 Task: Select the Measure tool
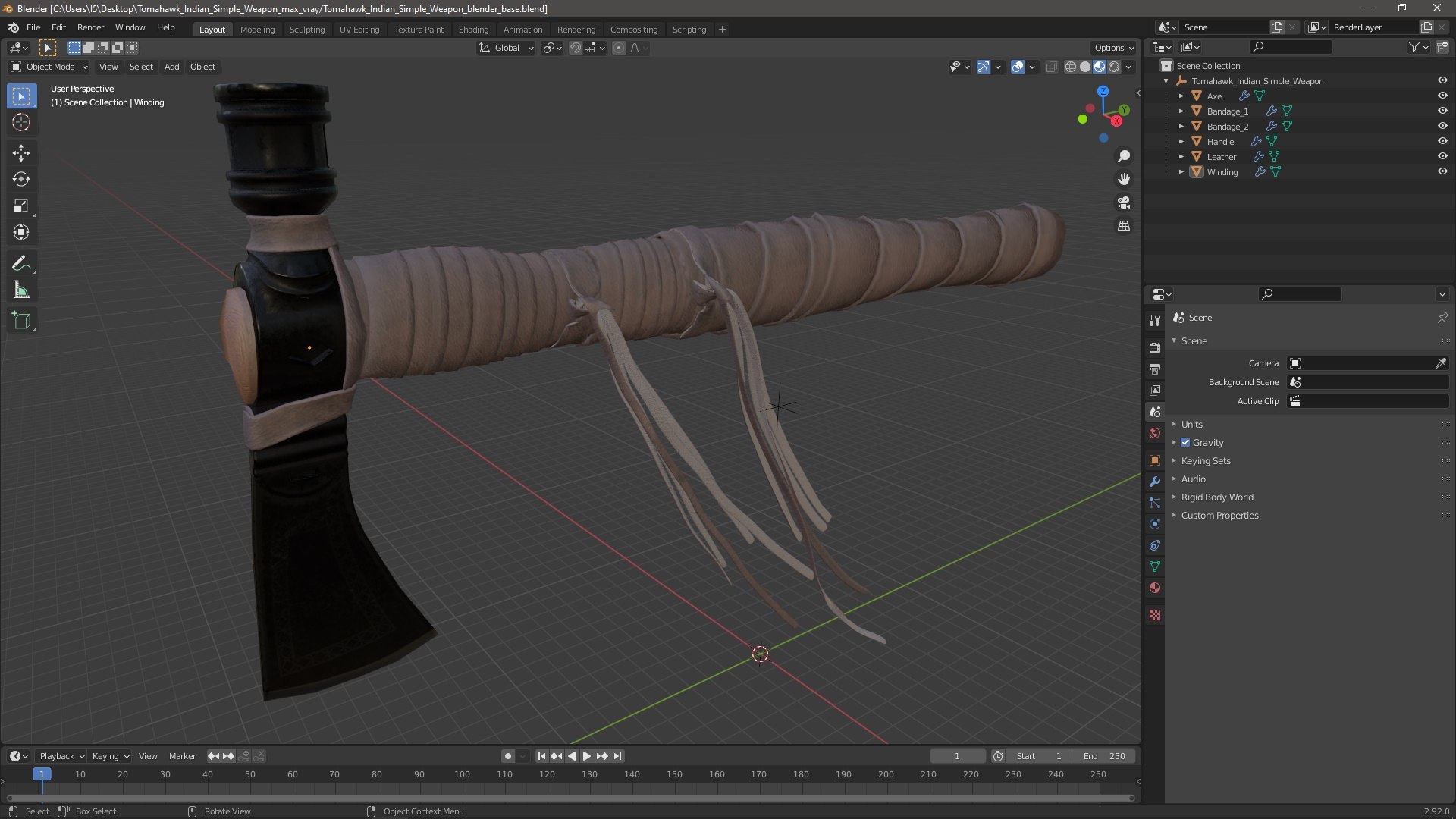21,290
